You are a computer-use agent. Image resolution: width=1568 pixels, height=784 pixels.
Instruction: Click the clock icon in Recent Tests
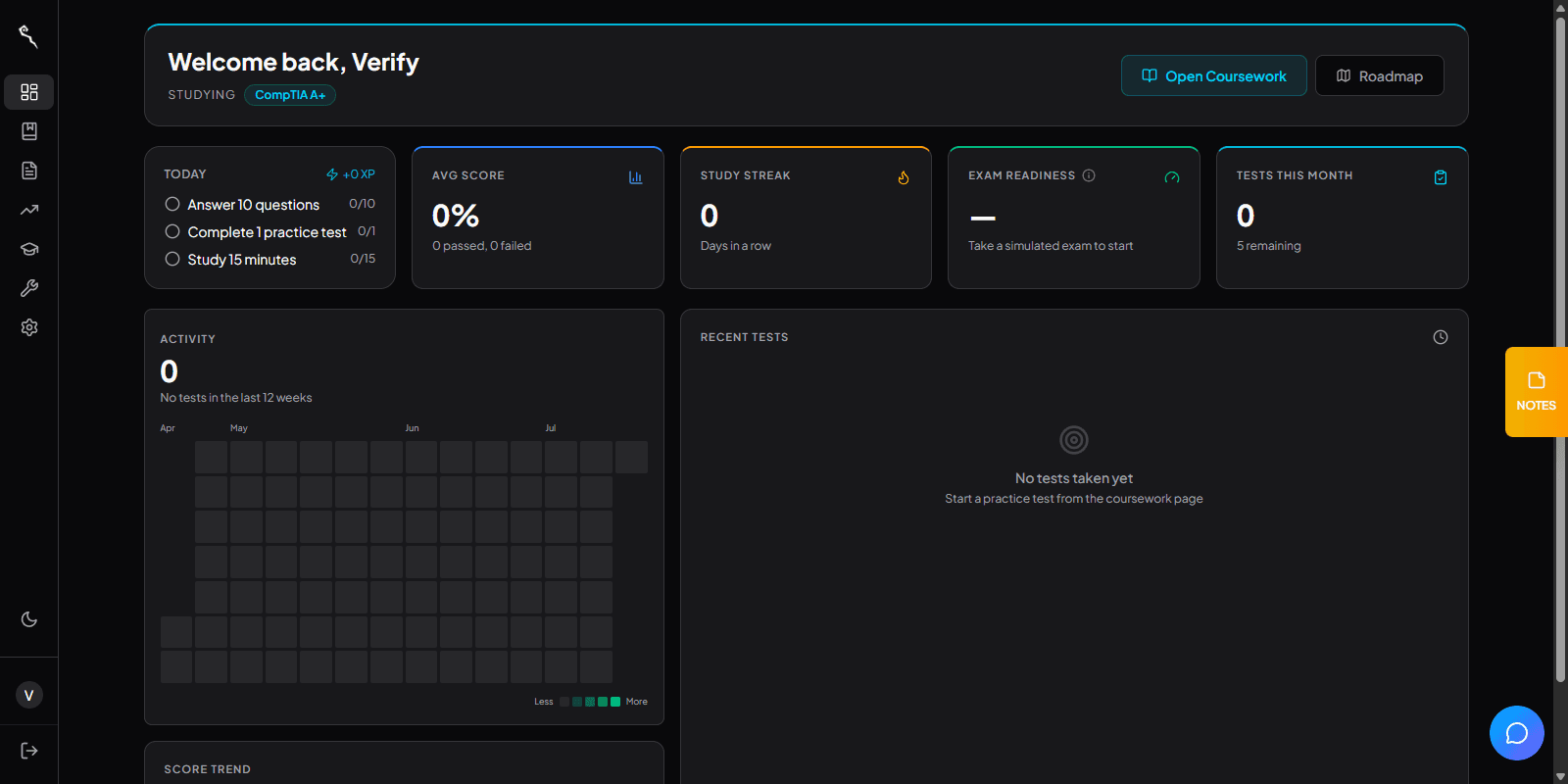[1441, 337]
